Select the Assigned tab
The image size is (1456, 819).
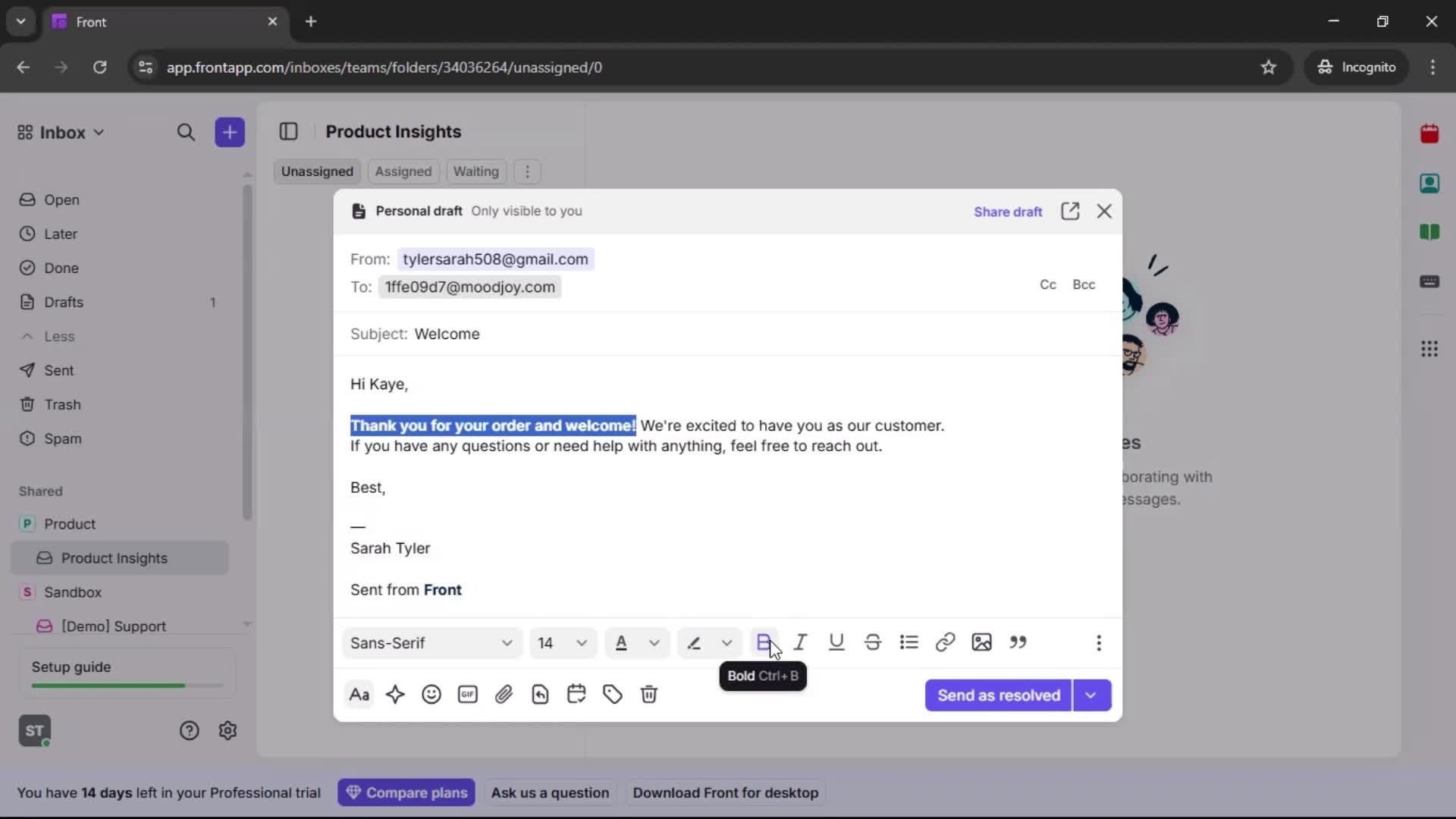pos(403,171)
